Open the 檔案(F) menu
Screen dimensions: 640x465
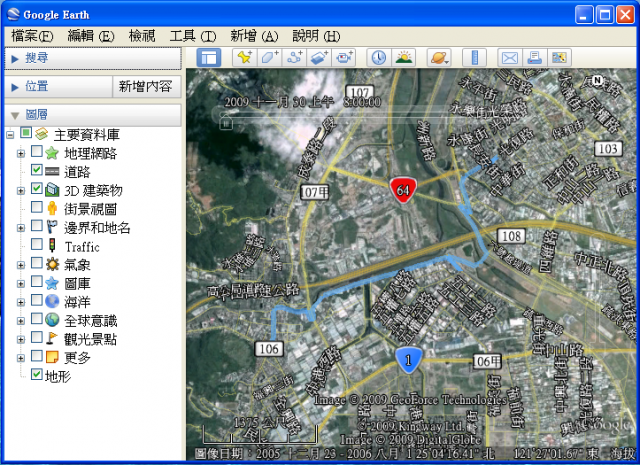(32, 36)
